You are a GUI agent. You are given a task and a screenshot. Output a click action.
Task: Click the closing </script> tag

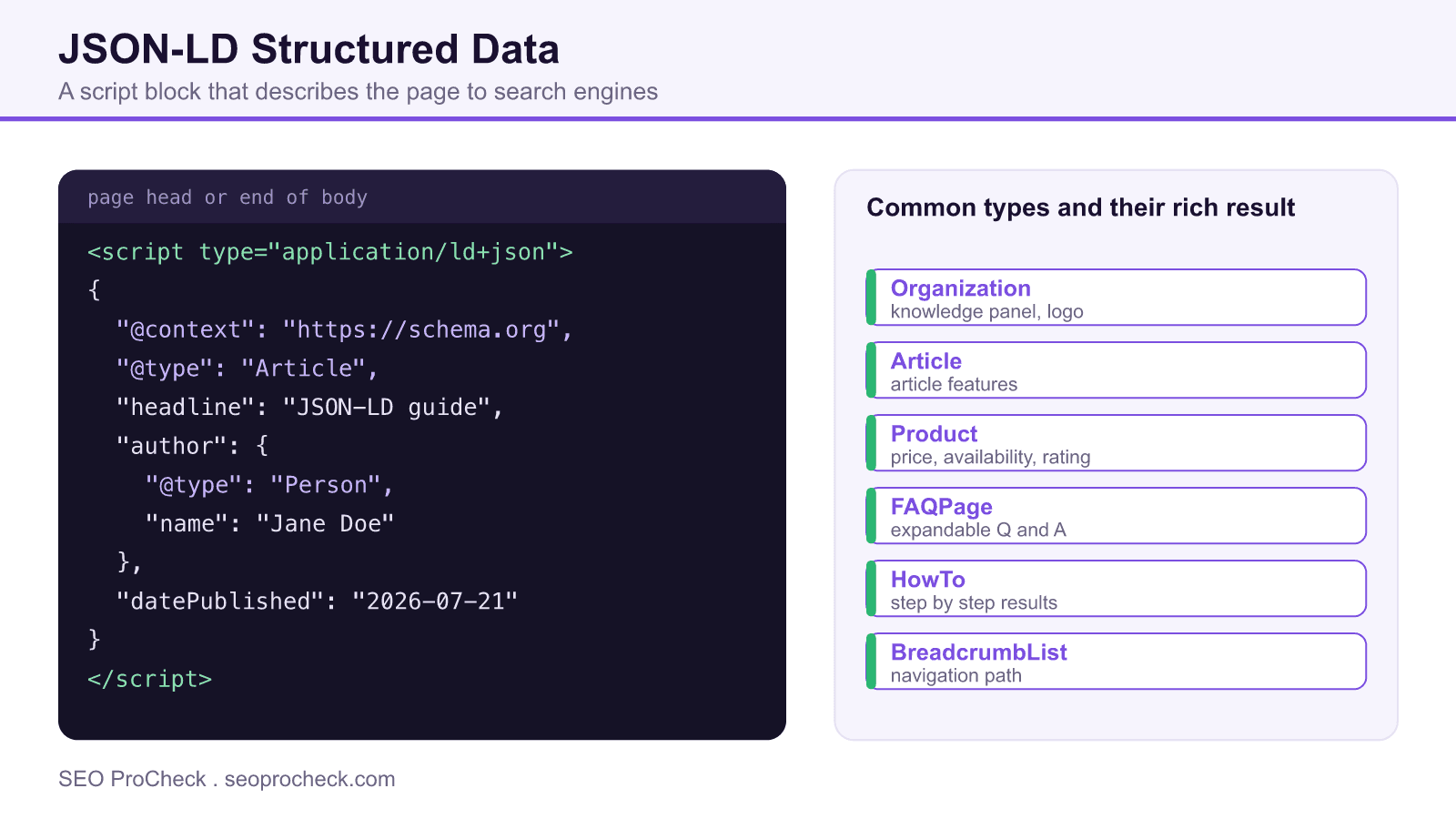[150, 679]
